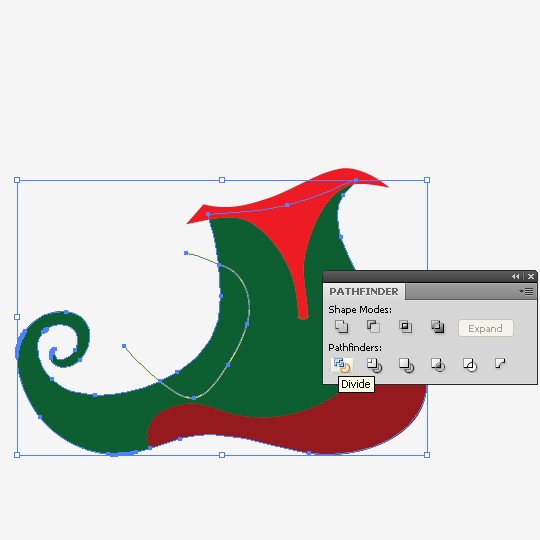Click the Trim pathfinder icon
540x540 pixels.
click(x=374, y=365)
